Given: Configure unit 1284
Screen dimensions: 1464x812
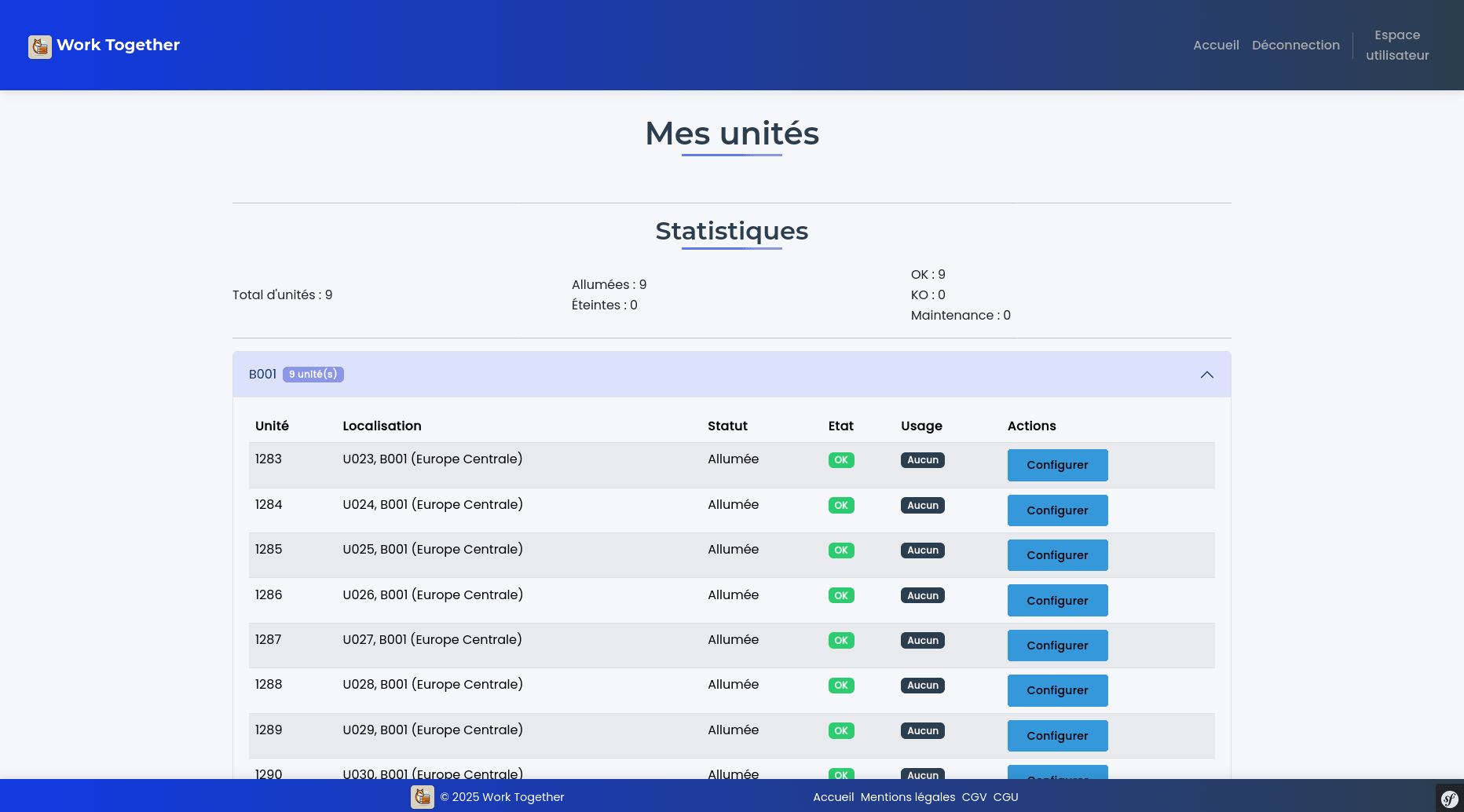Looking at the screenshot, I should 1058,510.
